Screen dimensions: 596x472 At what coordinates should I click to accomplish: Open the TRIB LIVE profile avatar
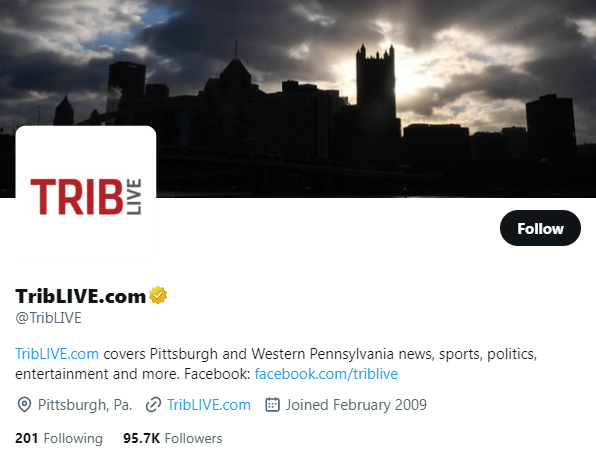[x=86, y=194]
